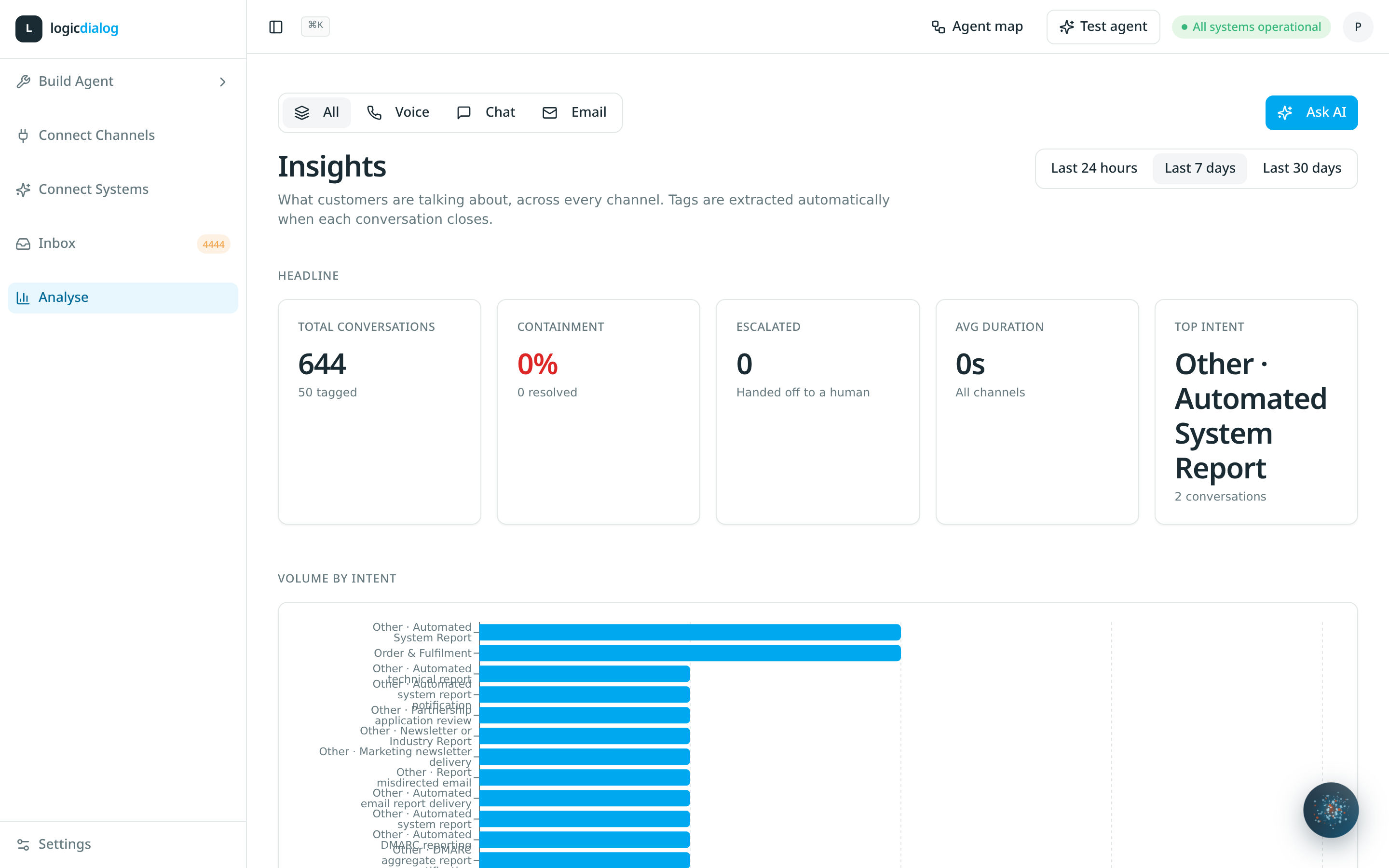The height and width of the screenshot is (868, 1389).
Task: Open Build Agent in sidebar
Action: coord(123,81)
